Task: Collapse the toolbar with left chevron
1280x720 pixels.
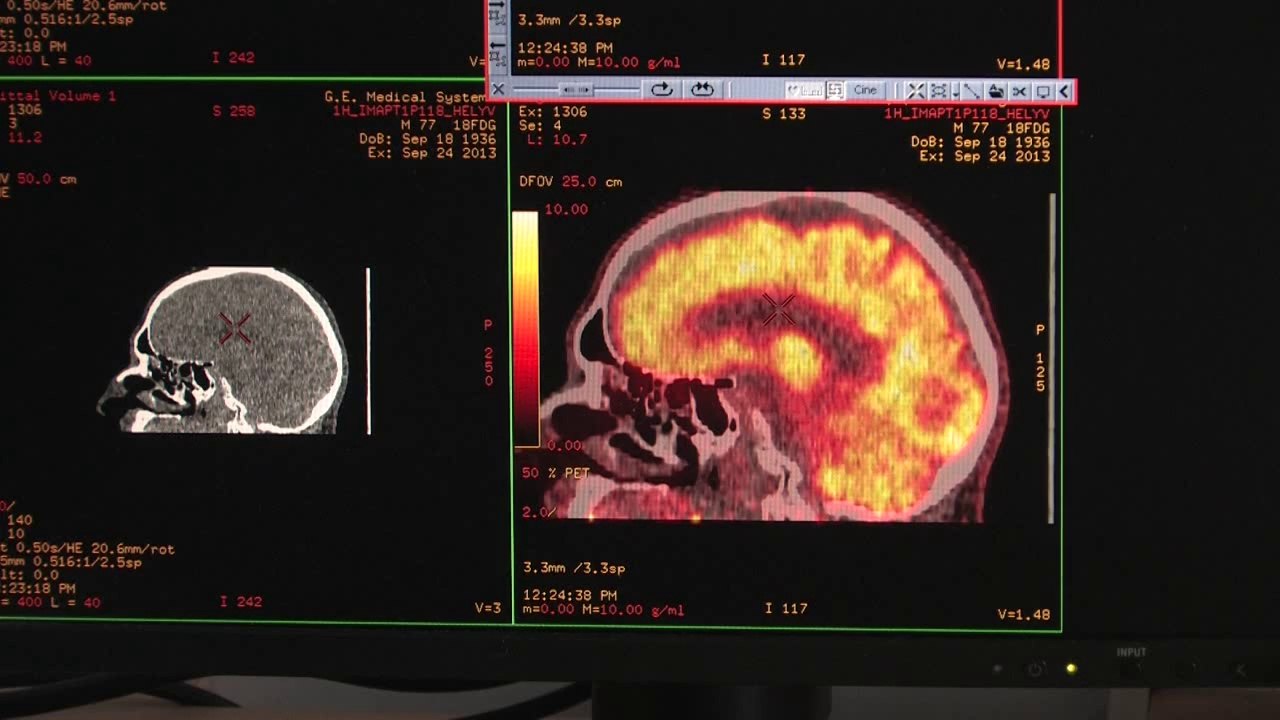Action: 1064,91
